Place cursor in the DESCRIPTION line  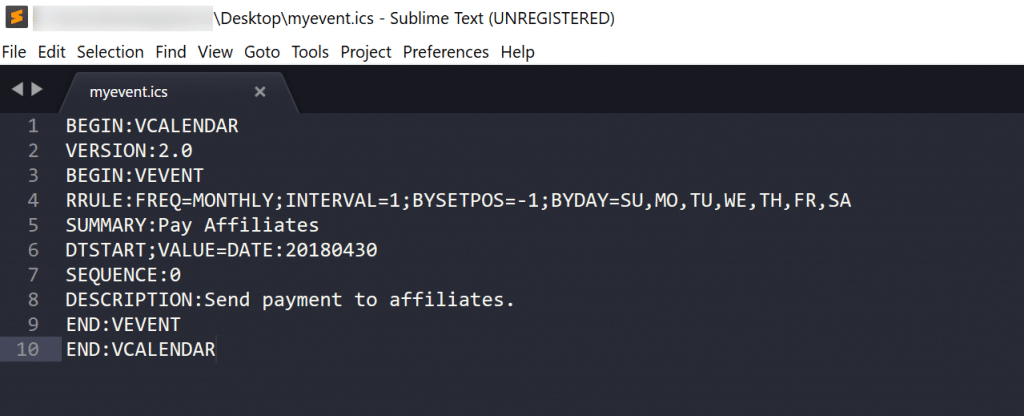[x=290, y=299]
